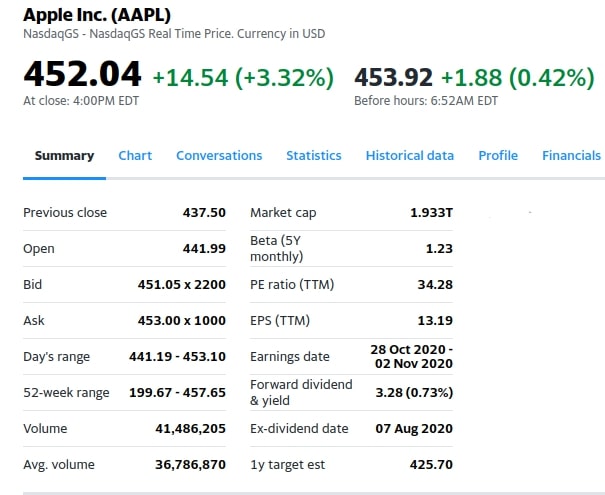Click the EPS (TTM) value 13.19
The image size is (605, 495).
[434, 320]
